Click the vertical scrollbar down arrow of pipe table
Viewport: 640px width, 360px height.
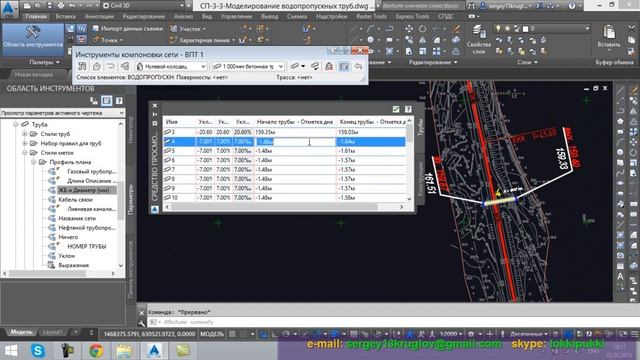tap(409, 198)
